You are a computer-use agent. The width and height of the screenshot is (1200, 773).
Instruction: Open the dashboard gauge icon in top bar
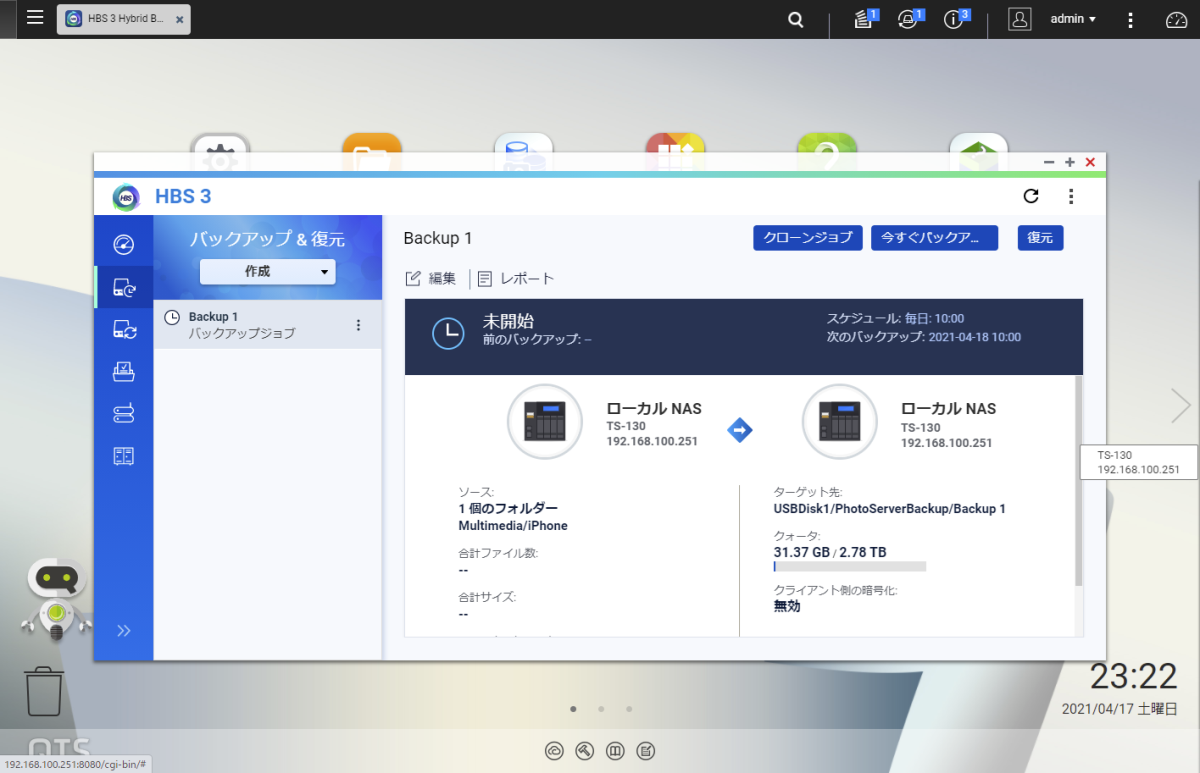[1175, 19]
